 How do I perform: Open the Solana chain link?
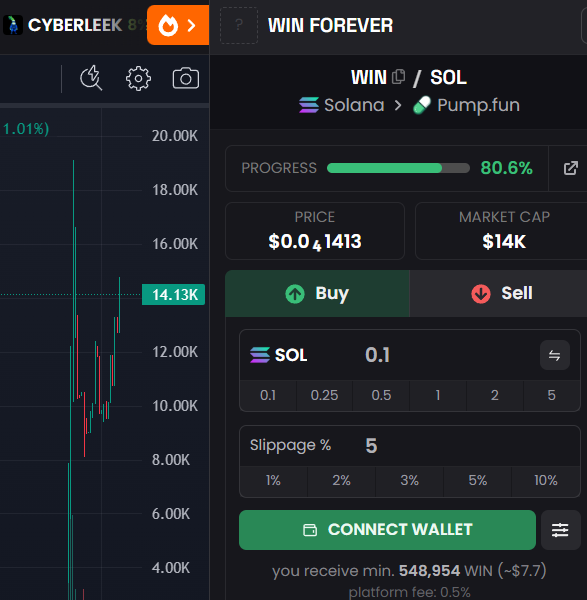point(341,105)
